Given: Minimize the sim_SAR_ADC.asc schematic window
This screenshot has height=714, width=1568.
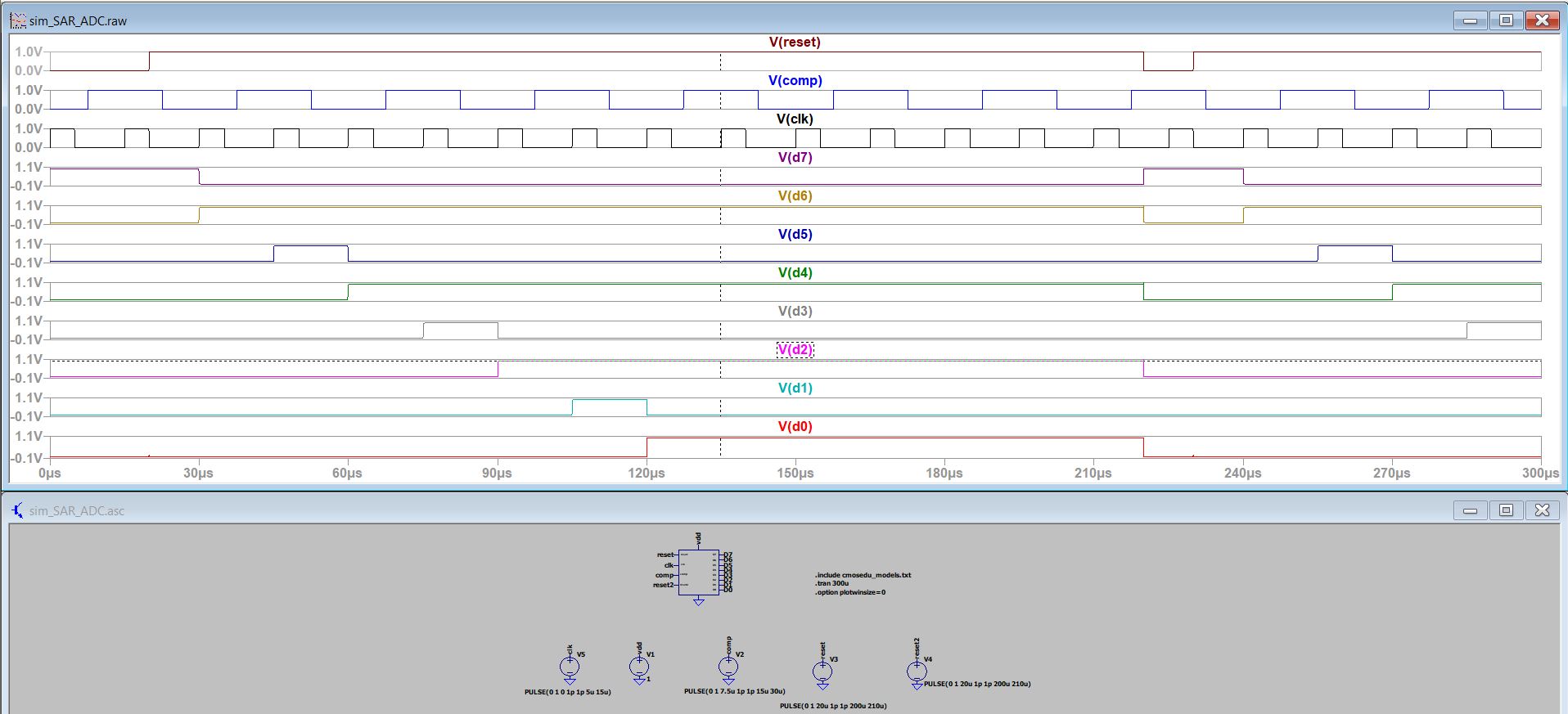Looking at the screenshot, I should [x=1470, y=510].
